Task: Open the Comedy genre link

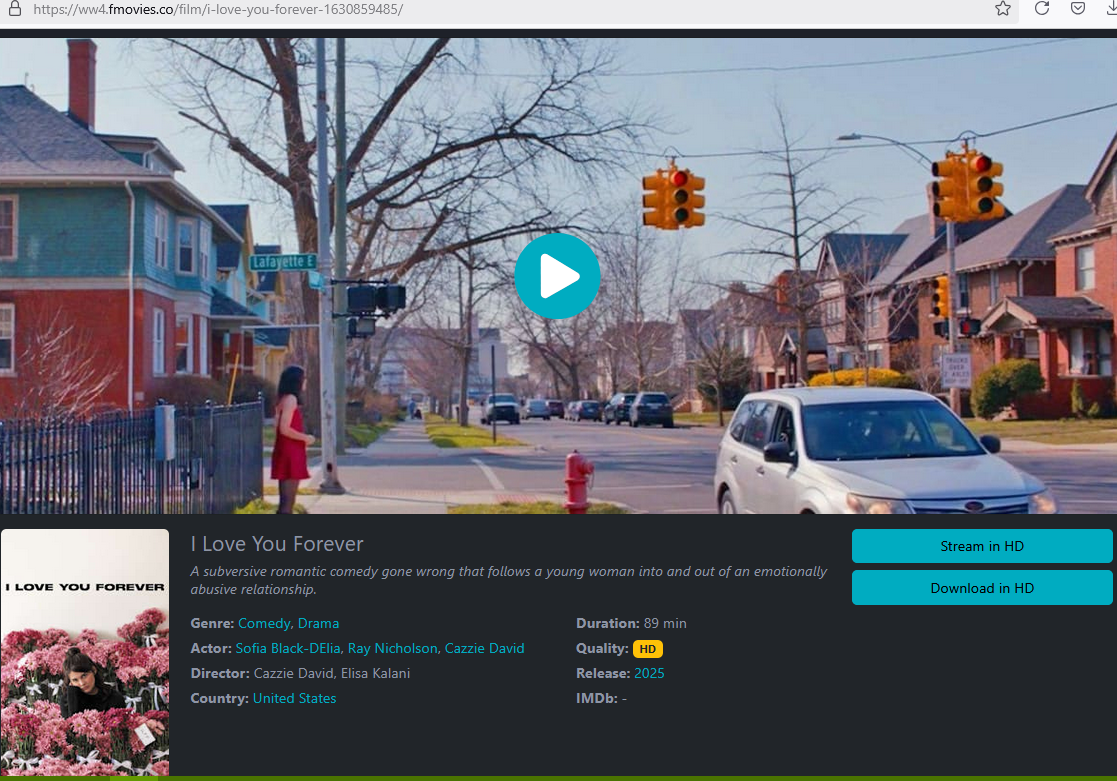Action: pyautogui.click(x=263, y=623)
